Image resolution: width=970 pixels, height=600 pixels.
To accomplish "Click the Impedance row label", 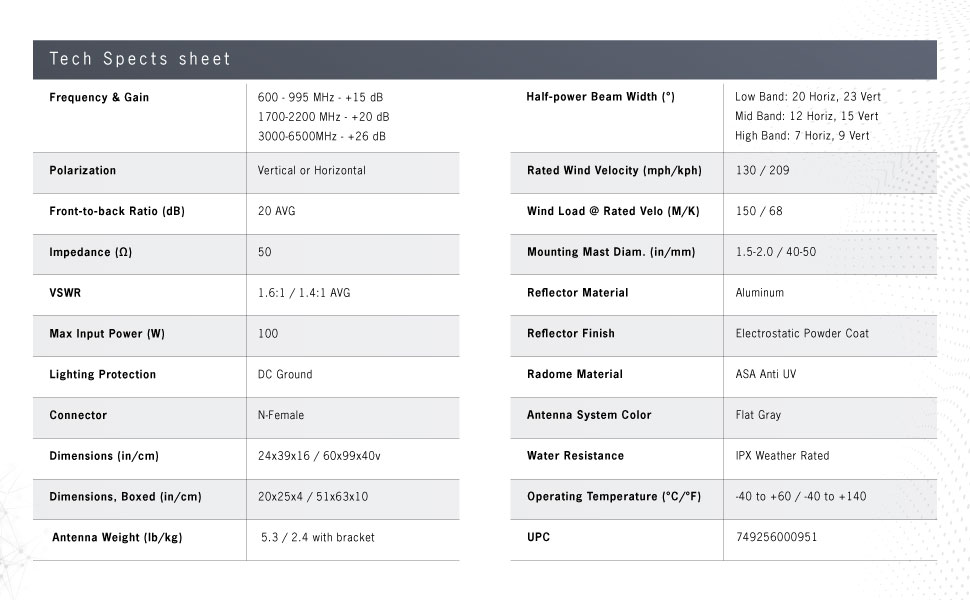I will click(90, 253).
